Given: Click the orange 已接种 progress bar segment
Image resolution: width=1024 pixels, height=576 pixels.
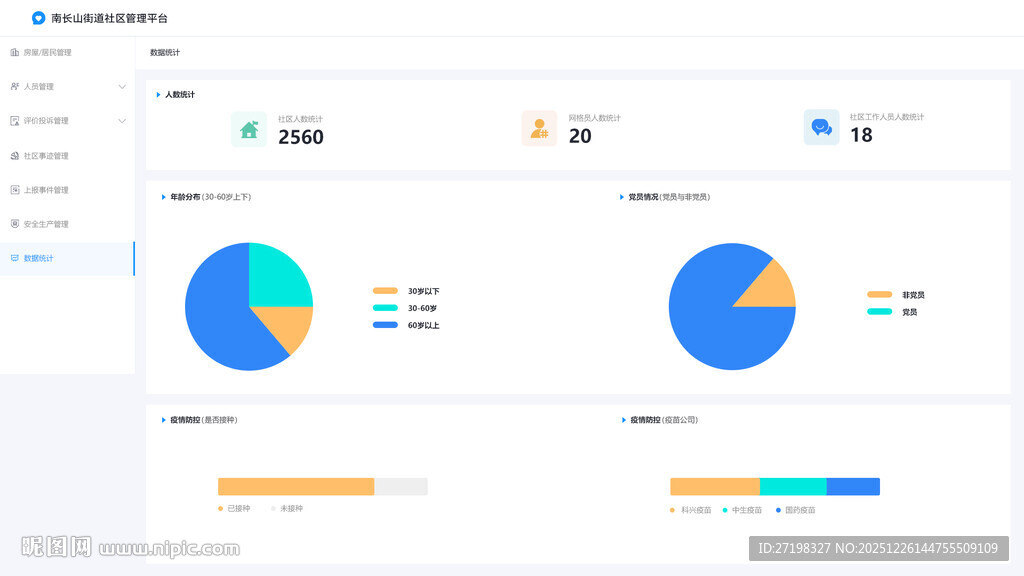Looking at the screenshot, I should (x=295, y=487).
